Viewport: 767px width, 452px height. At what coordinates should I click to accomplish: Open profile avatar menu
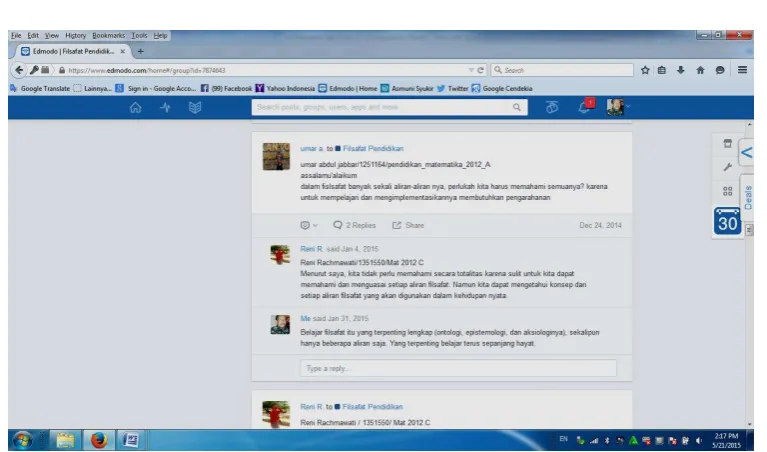pos(615,107)
